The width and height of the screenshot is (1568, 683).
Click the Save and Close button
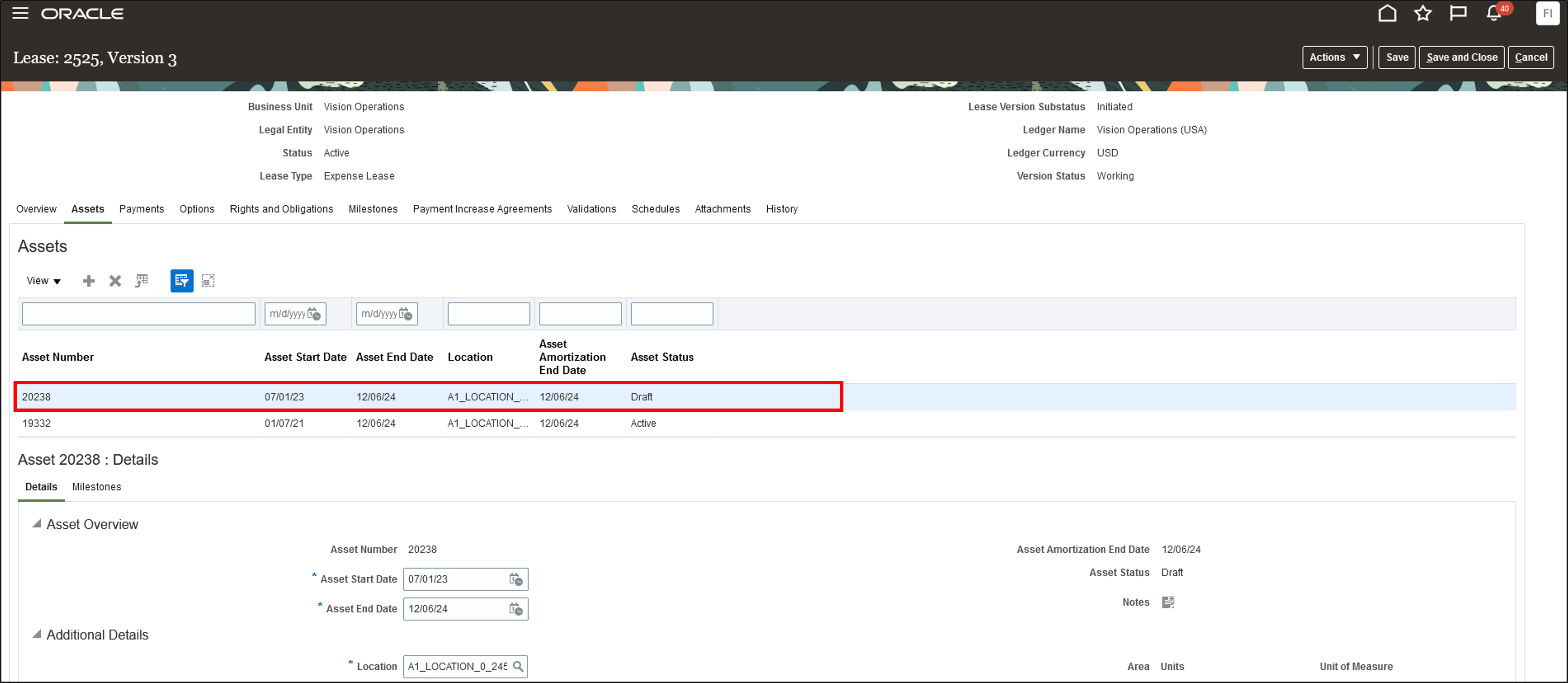coord(1461,57)
